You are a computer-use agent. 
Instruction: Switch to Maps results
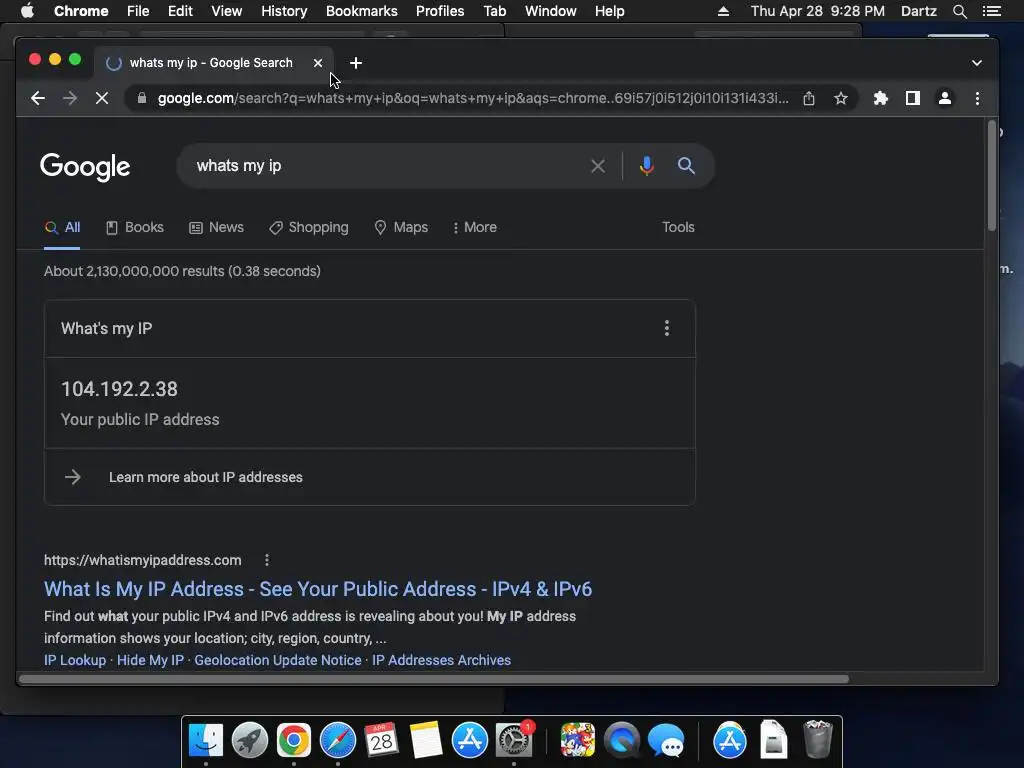coord(401,227)
